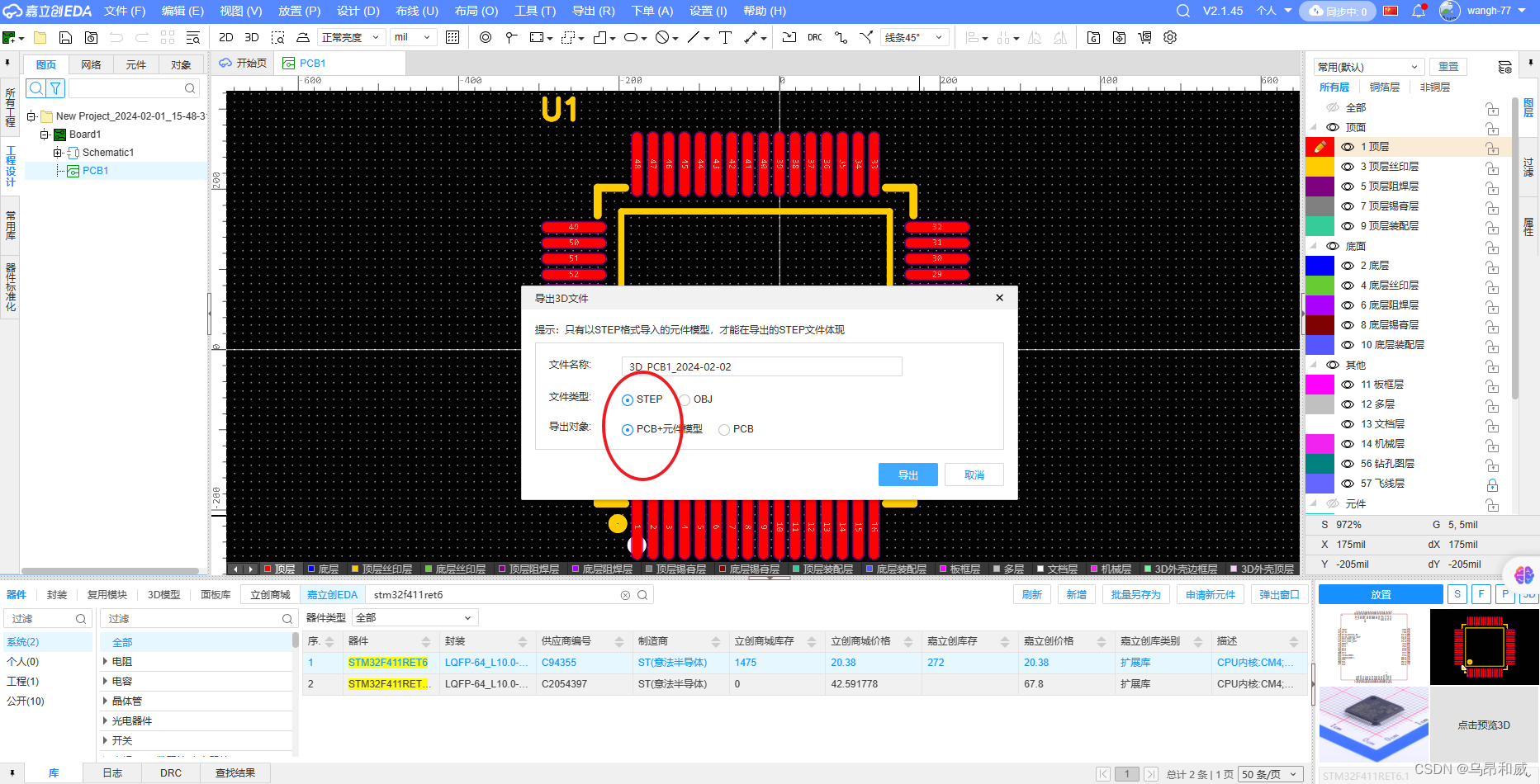The image size is (1540, 784).
Task: Collapse the Board1 tree node
Action: coord(44,134)
